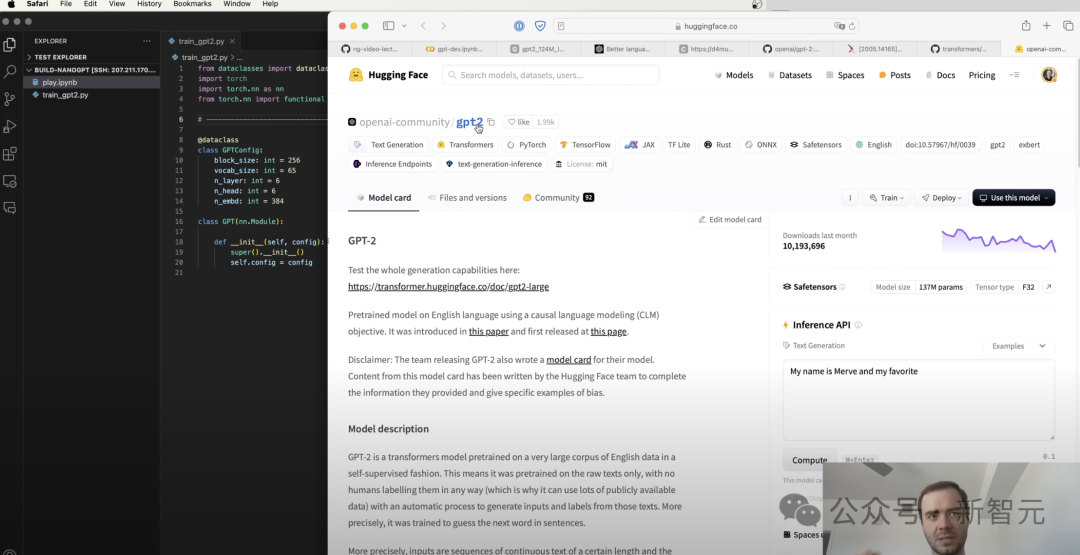Open the Train dropdown
This screenshot has height=555, width=1080.
tap(886, 198)
